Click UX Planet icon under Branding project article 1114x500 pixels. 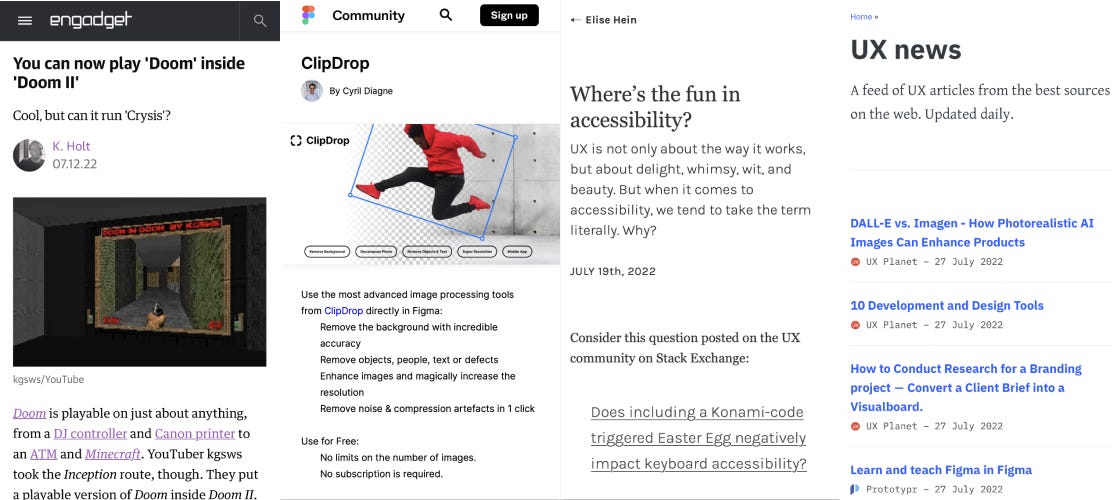coord(855,426)
